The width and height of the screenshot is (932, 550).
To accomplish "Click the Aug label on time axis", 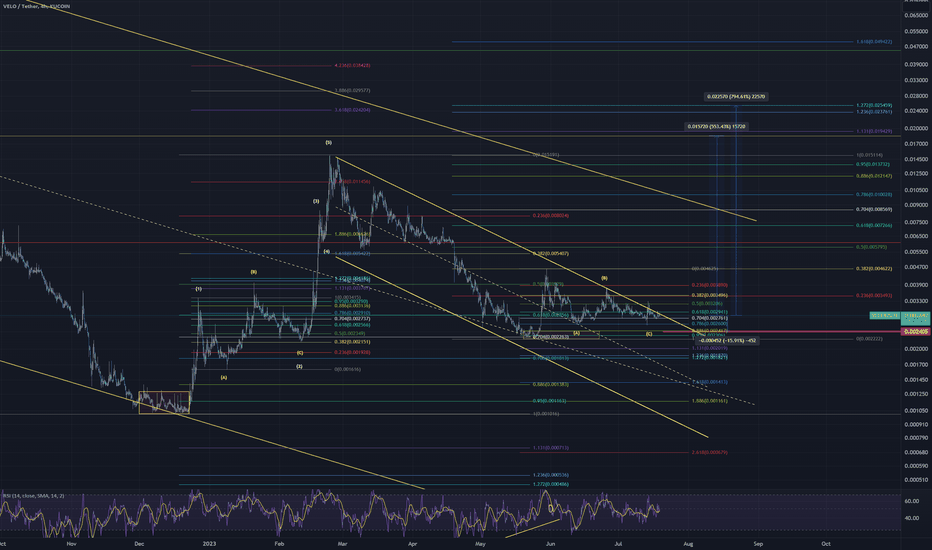I will 688,543.
